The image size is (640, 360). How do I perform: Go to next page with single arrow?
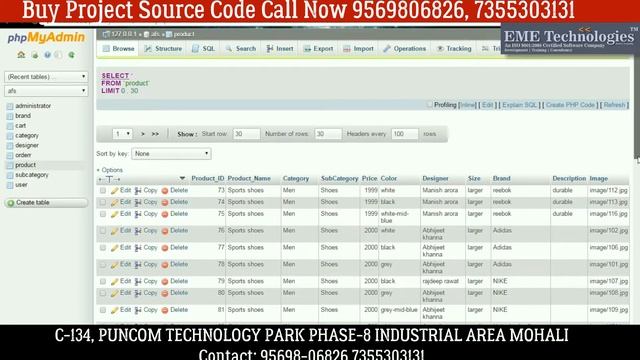pyautogui.click(x=143, y=134)
